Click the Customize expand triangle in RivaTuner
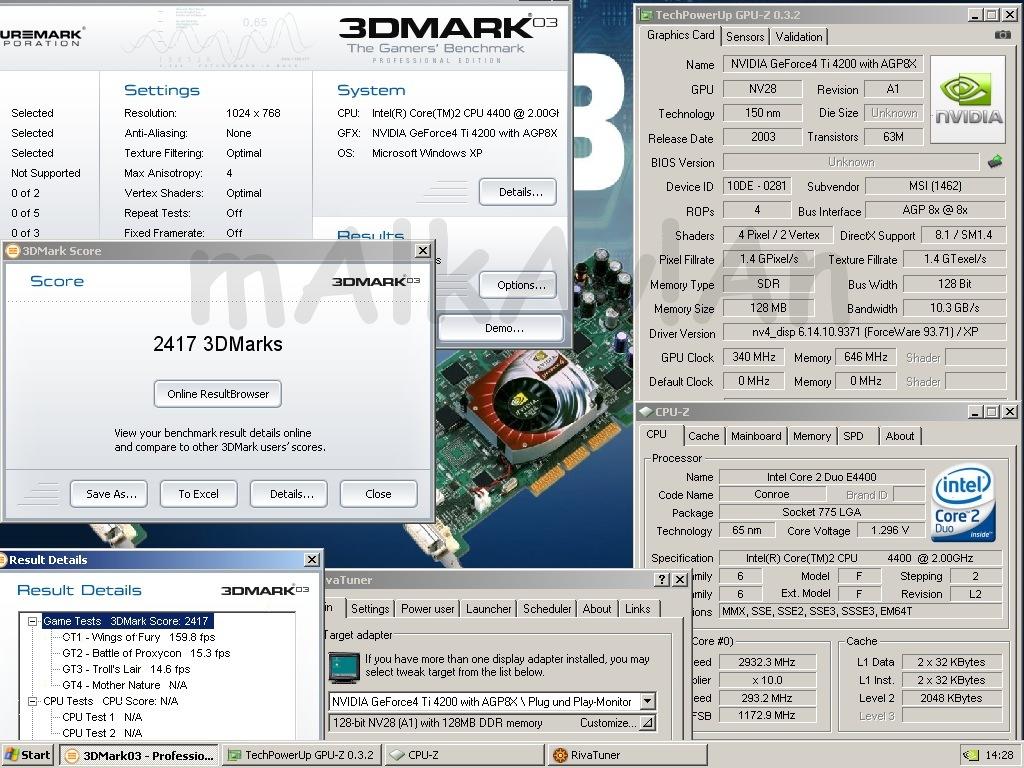The height and width of the screenshot is (768, 1024). (647, 723)
